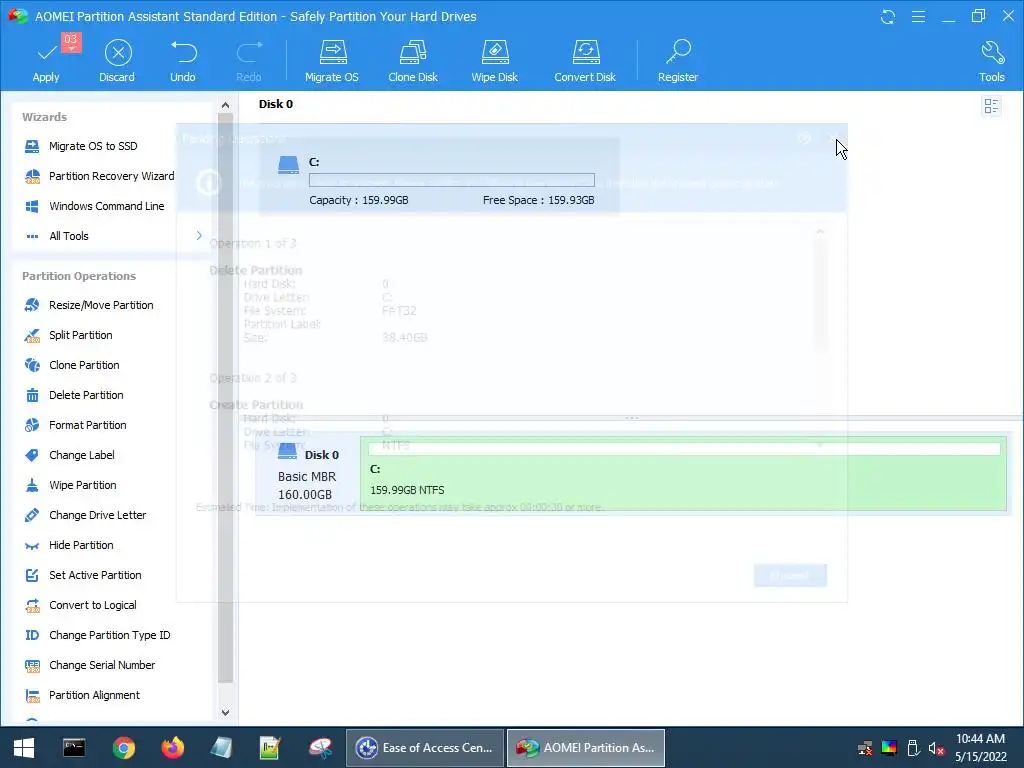1024x768 pixels.
Task: Undo the last operation
Action: tap(183, 61)
